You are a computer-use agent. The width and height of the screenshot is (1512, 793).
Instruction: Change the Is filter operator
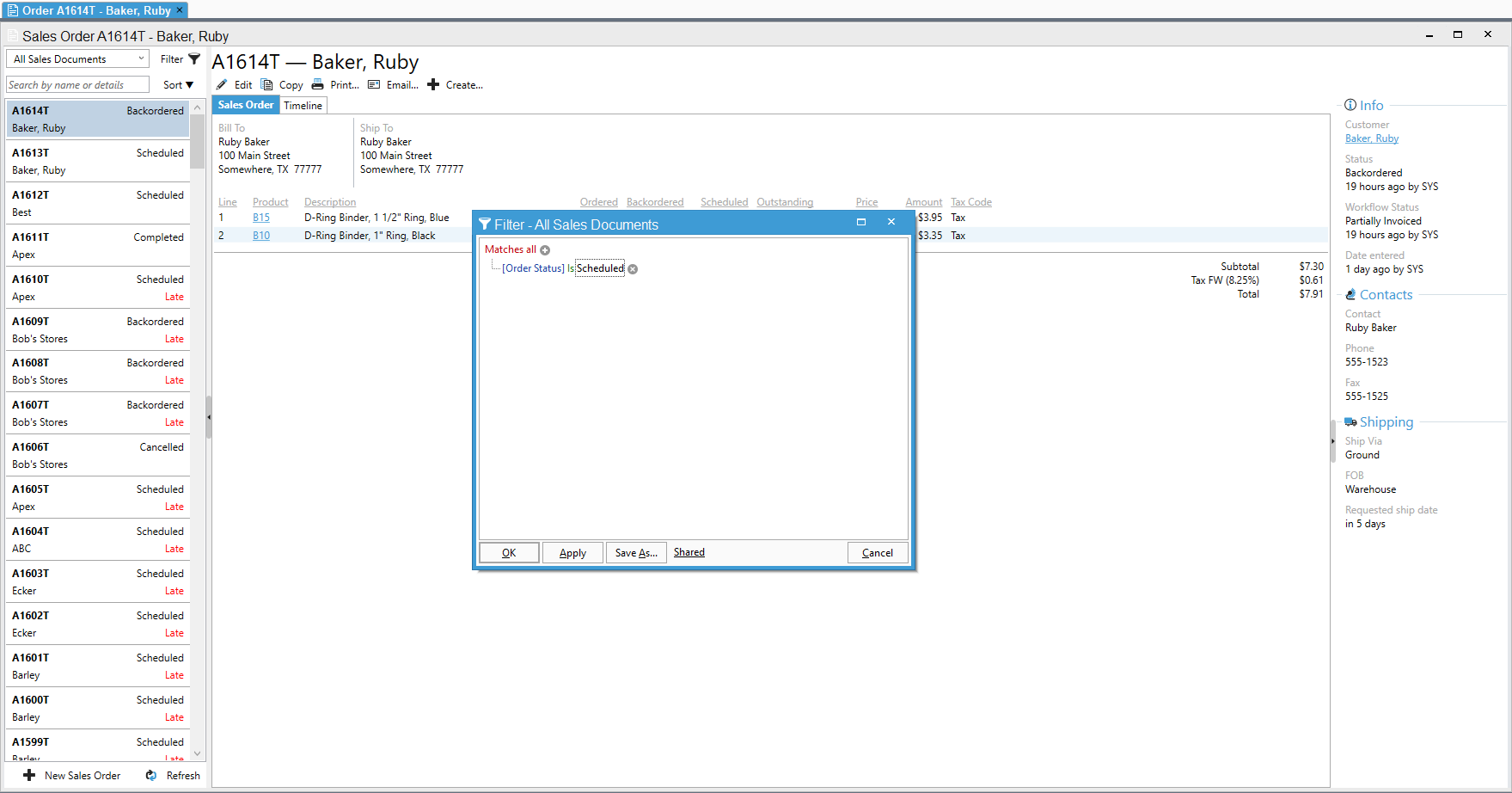(571, 268)
